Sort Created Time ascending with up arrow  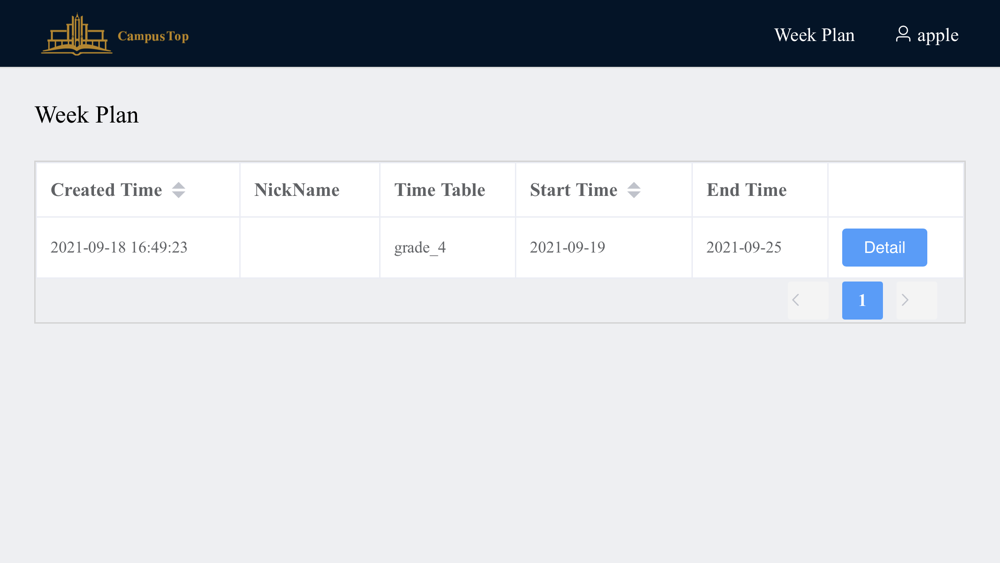(179, 186)
